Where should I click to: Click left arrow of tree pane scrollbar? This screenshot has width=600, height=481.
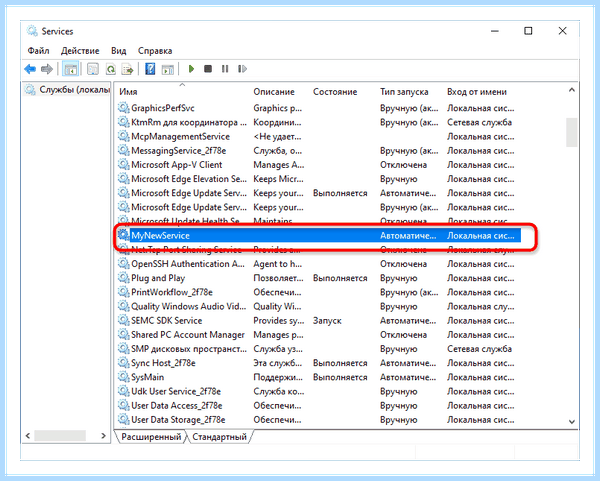pyautogui.click(x=28, y=435)
